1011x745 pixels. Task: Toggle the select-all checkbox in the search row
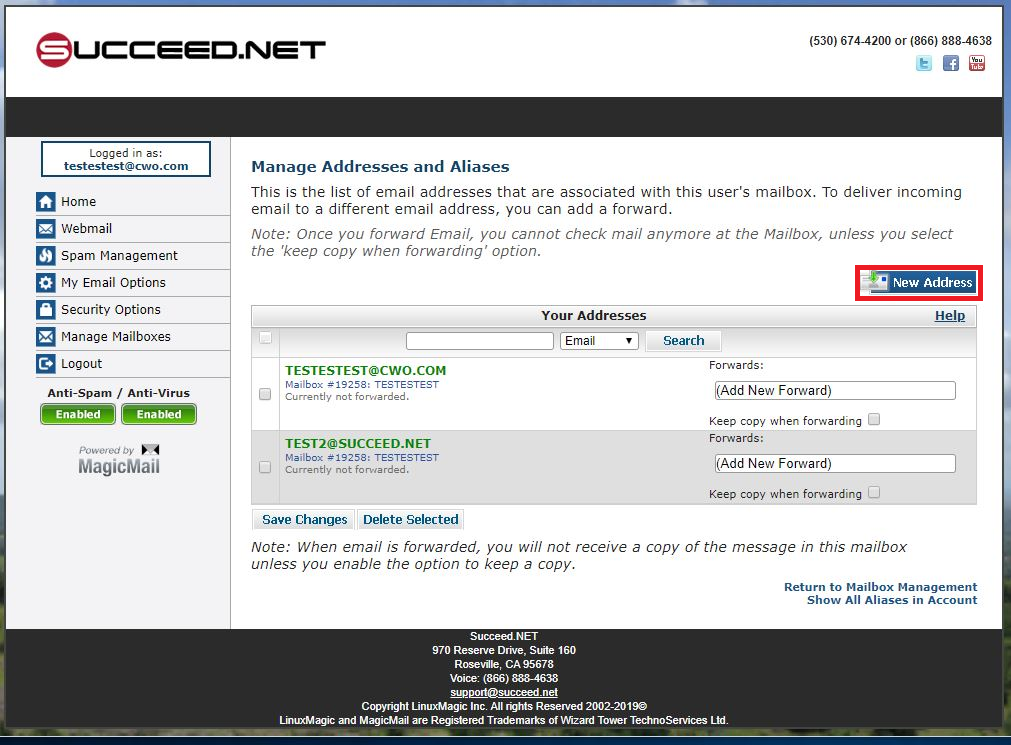point(265,338)
